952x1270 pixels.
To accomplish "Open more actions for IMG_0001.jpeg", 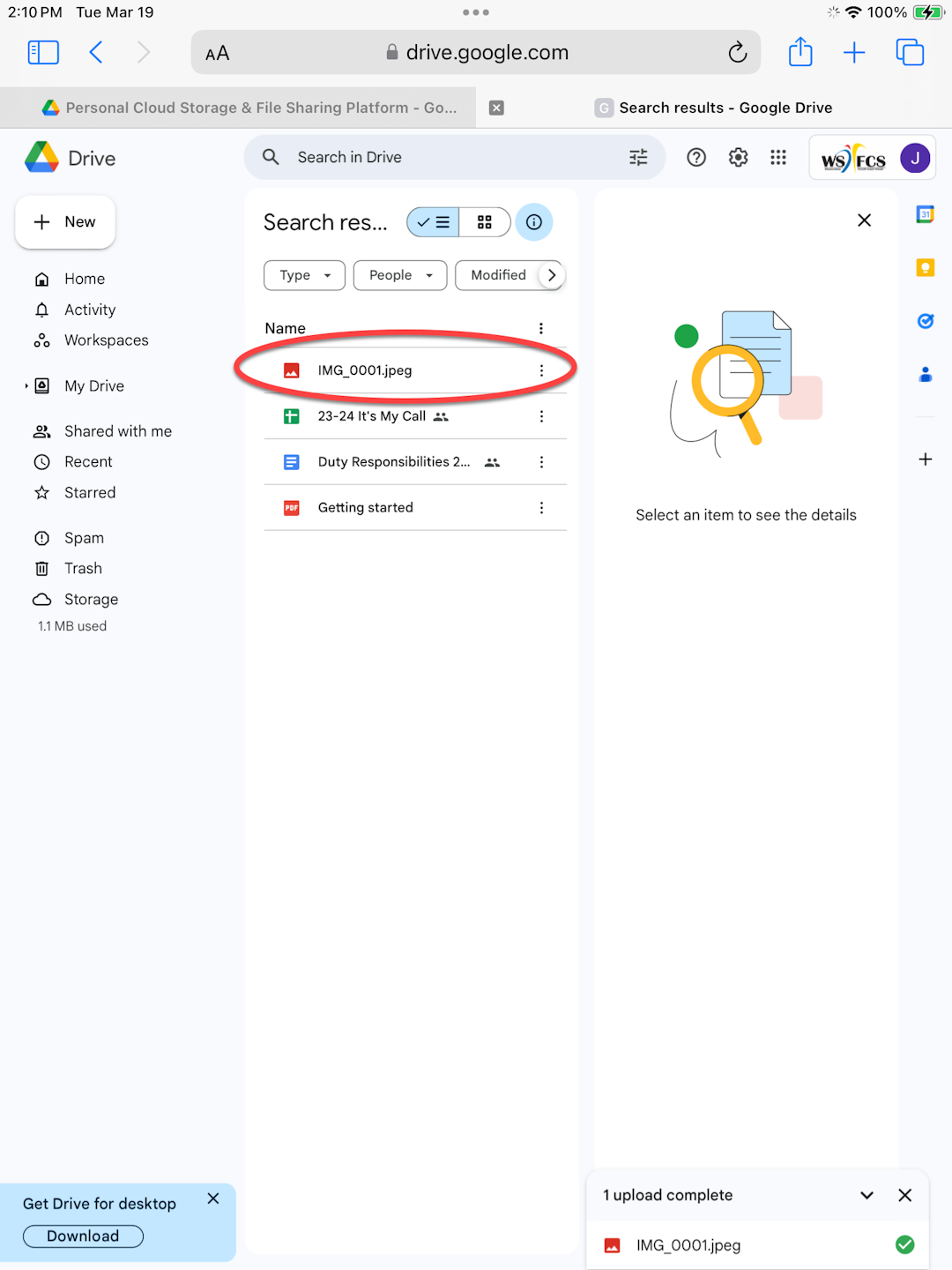I will coord(541,370).
